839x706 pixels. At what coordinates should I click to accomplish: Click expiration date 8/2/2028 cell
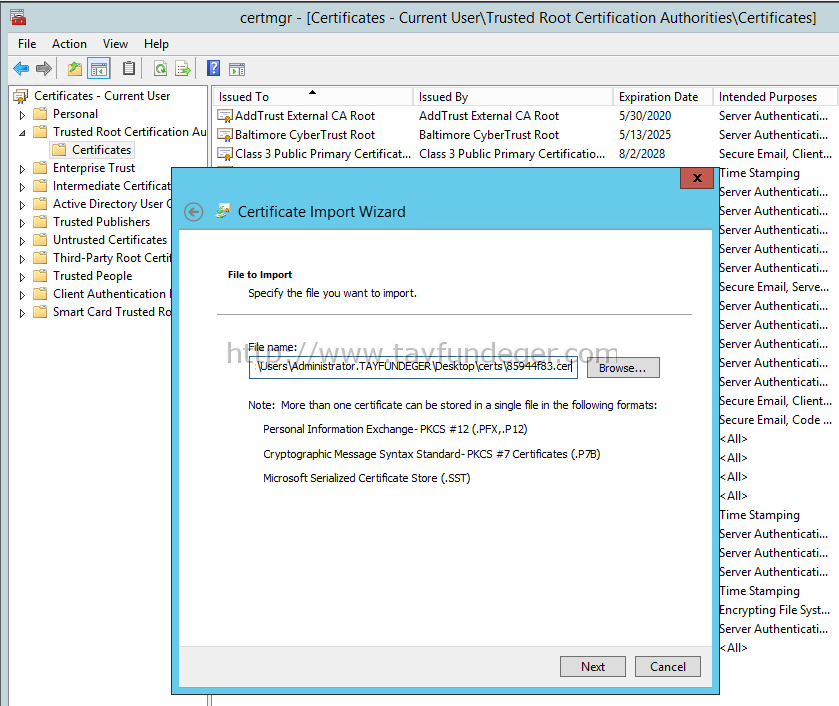[x=642, y=154]
